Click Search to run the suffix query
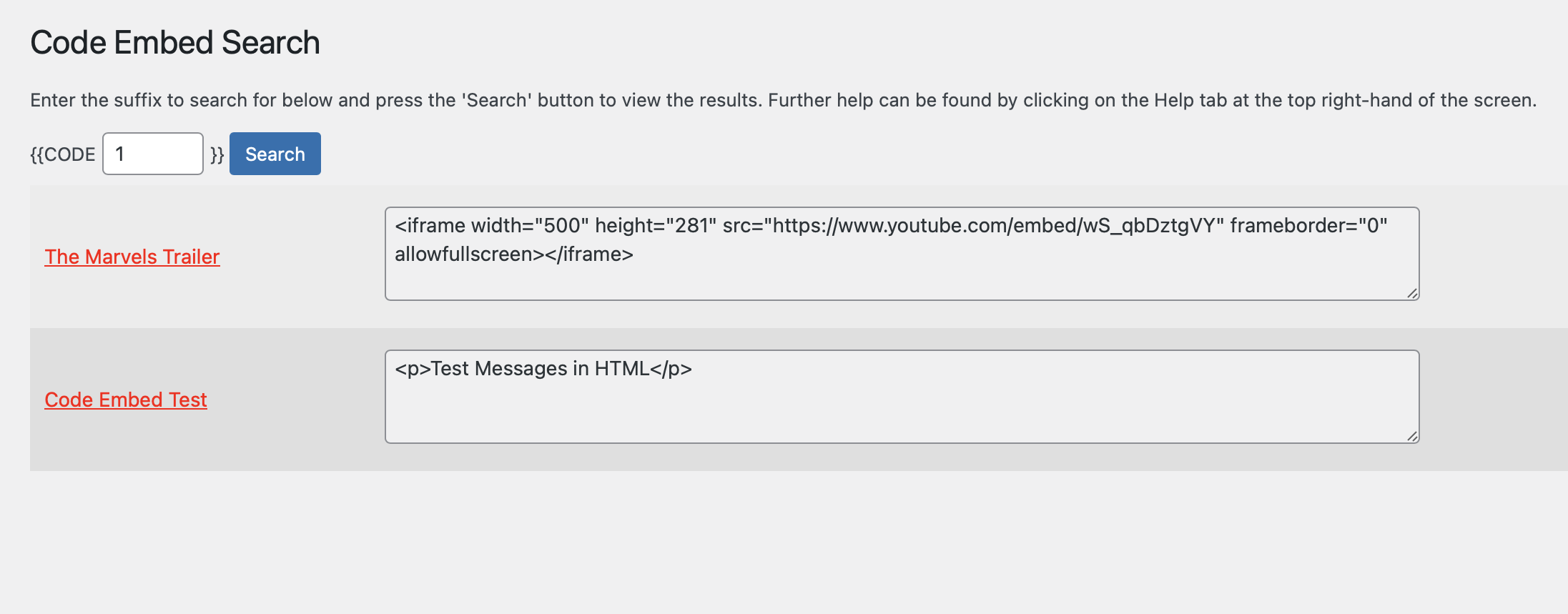Viewport: 1568px width, 614px height. [275, 153]
